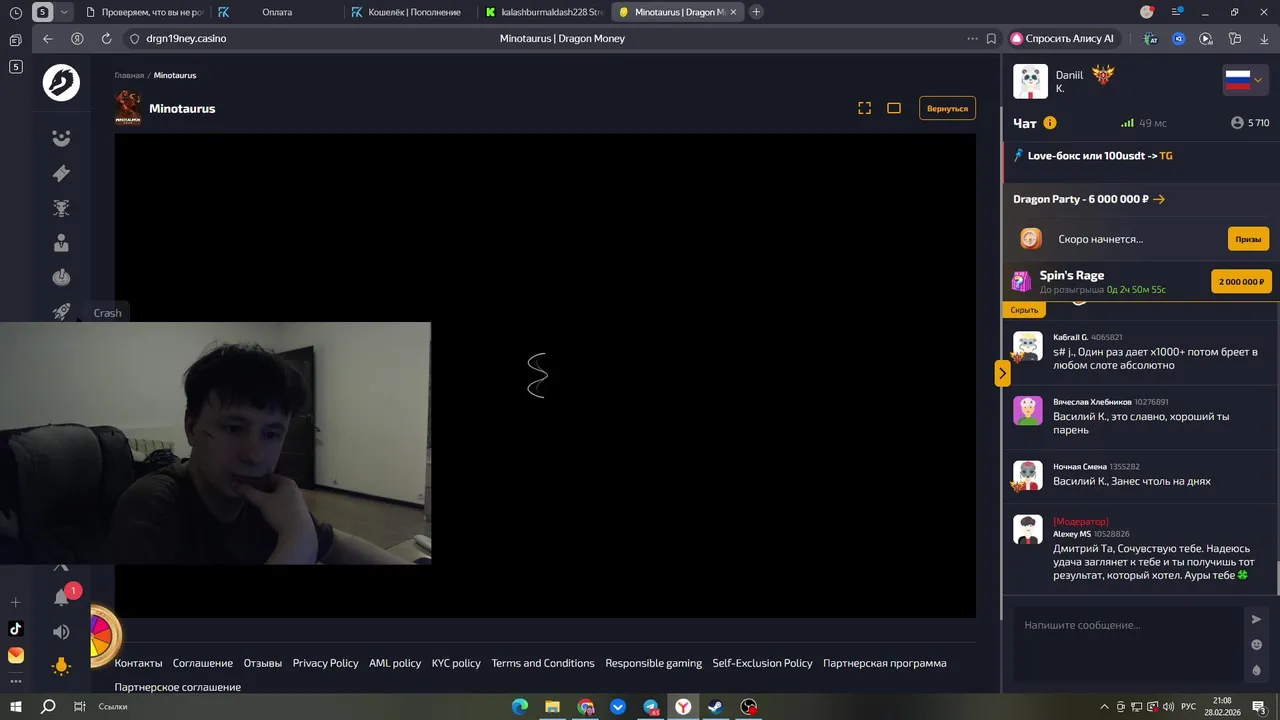This screenshot has width=1280, height=720.
Task: Open Steam from the taskbar
Action: (x=715, y=706)
